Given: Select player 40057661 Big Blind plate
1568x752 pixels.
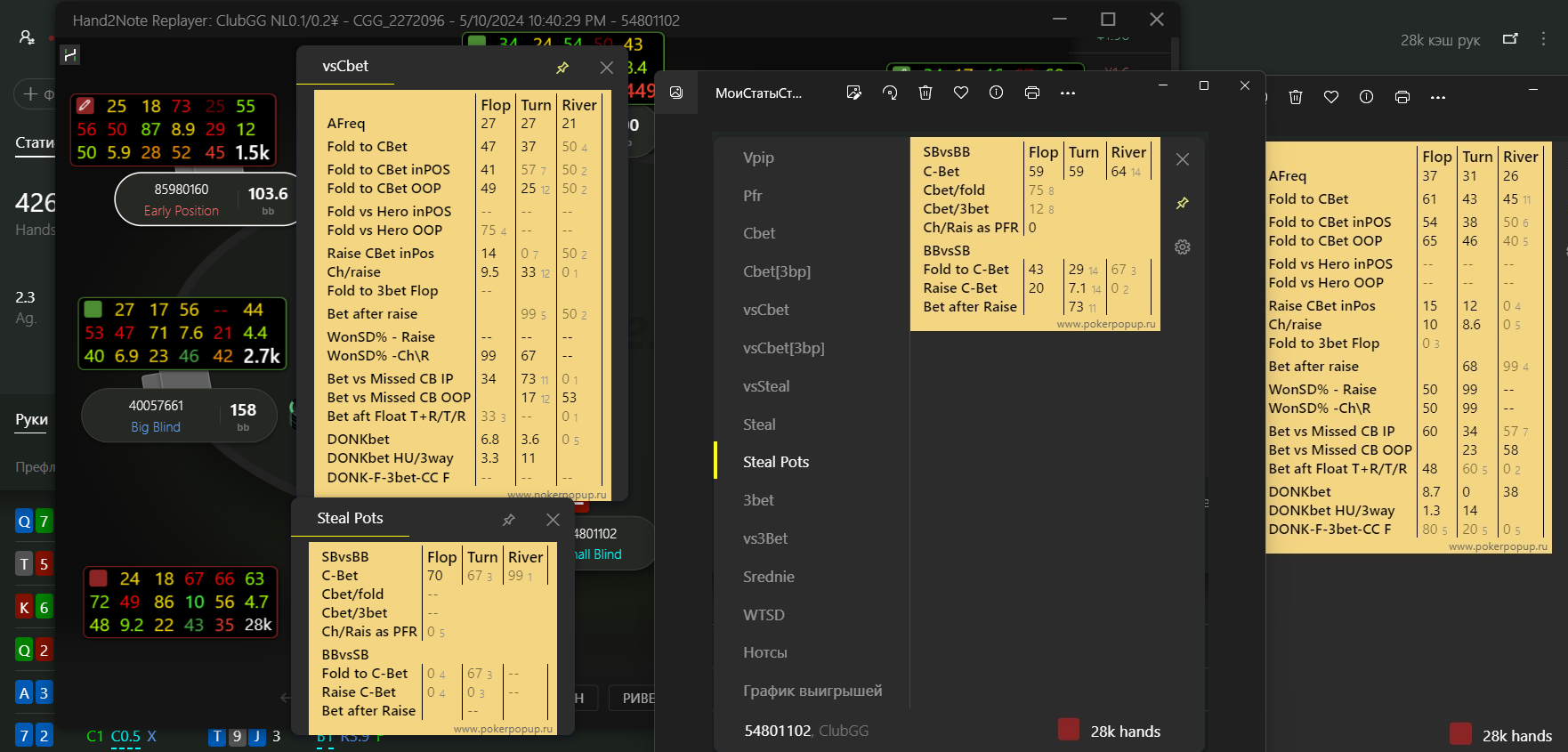Looking at the screenshot, I should click(178, 416).
